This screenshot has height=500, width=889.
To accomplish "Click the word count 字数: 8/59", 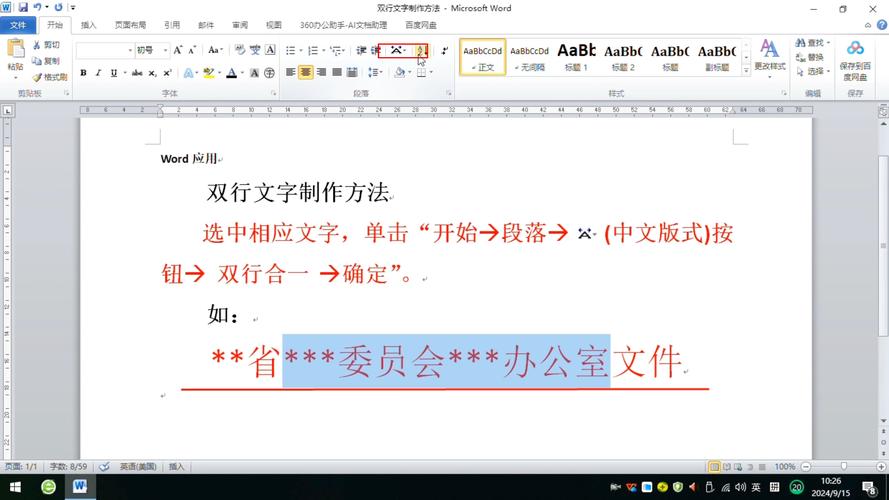I will (68, 467).
